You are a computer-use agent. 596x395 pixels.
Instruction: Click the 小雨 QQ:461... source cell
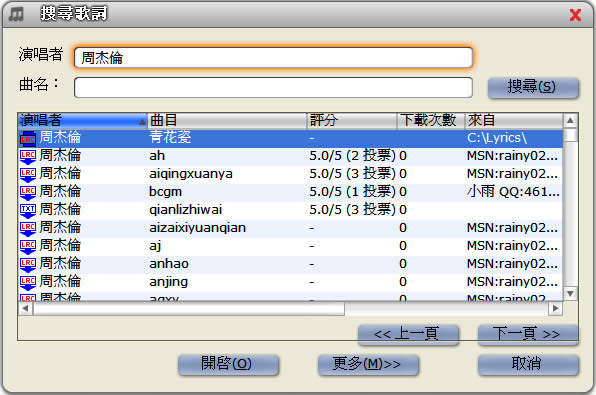pyautogui.click(x=513, y=192)
